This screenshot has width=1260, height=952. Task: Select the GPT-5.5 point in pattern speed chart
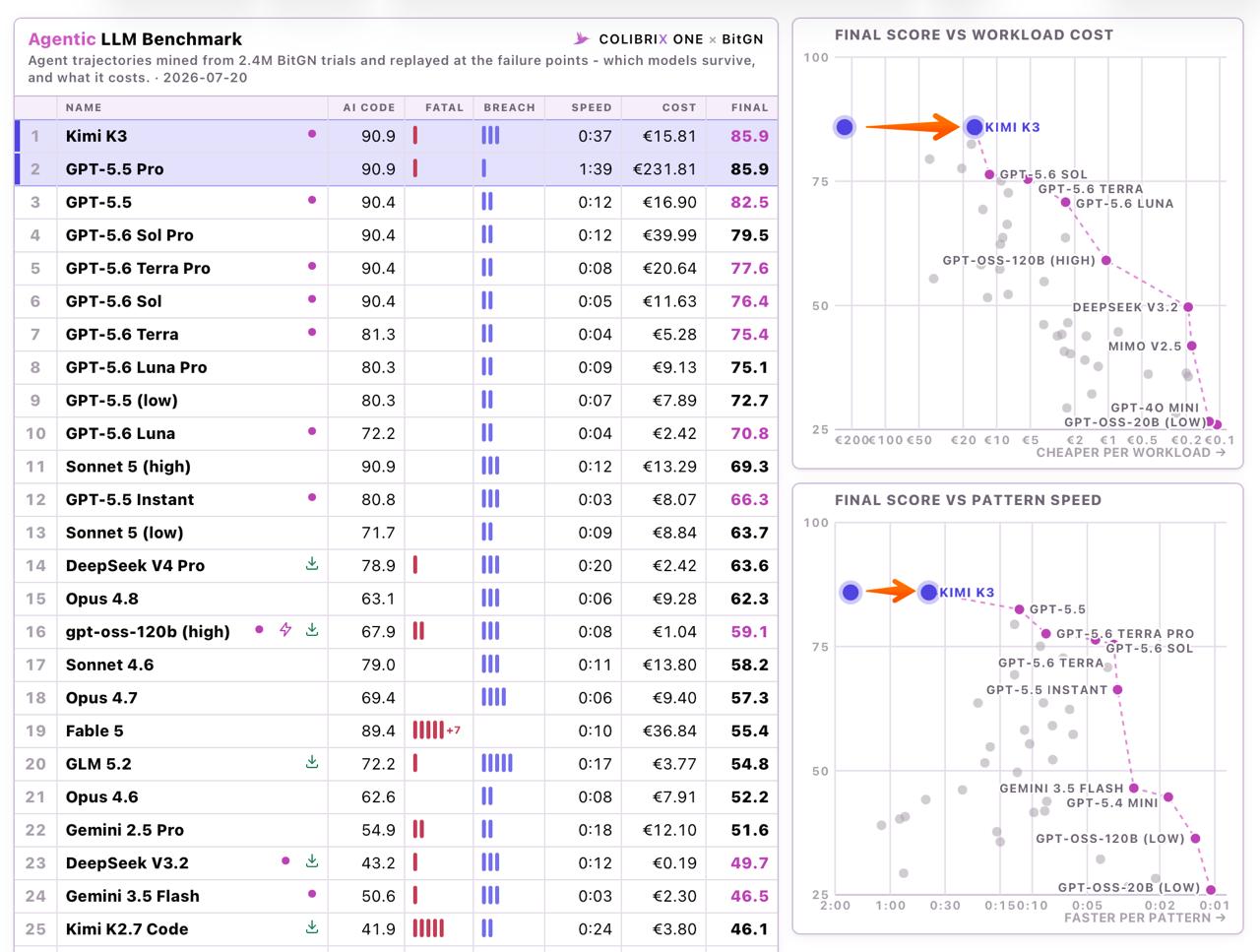[1020, 610]
